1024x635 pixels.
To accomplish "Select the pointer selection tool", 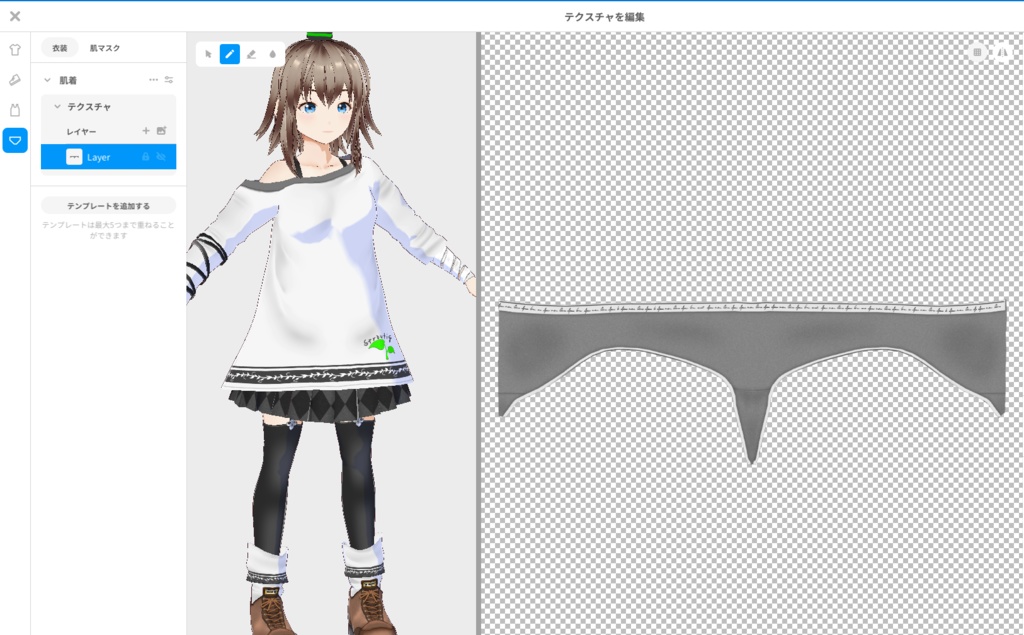I will (208, 54).
